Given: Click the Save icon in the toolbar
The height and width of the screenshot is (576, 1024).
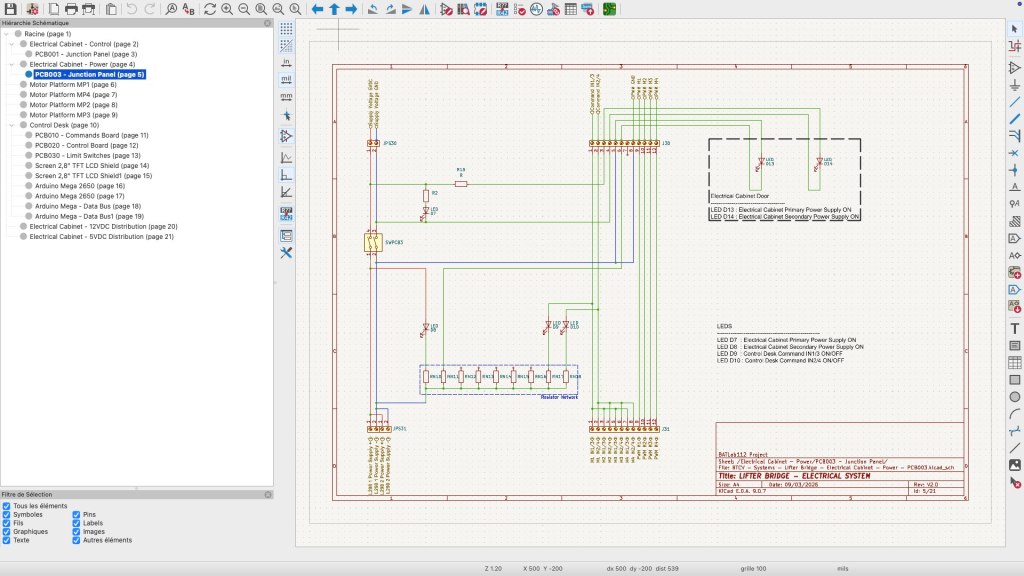Looking at the screenshot, I should coord(10,9).
